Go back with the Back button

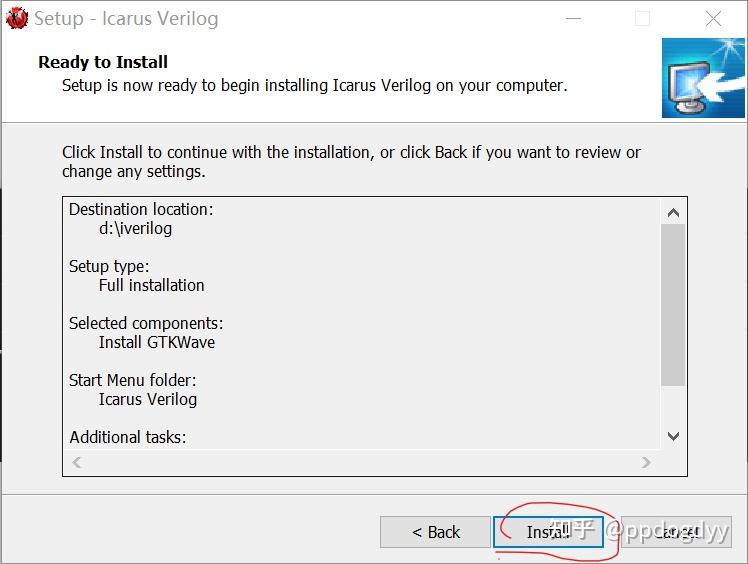click(436, 532)
